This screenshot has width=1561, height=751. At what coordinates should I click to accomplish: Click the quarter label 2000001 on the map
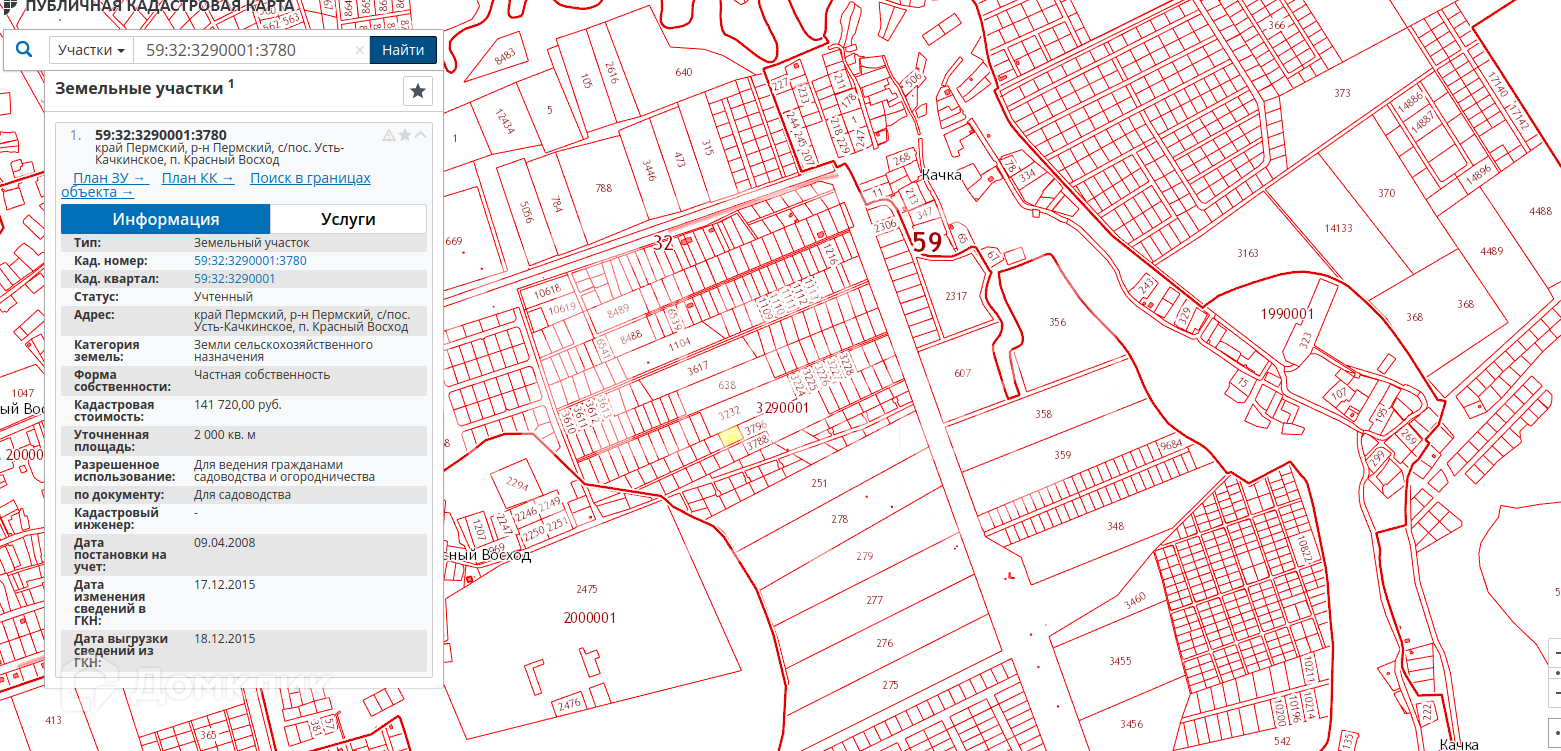[589, 618]
